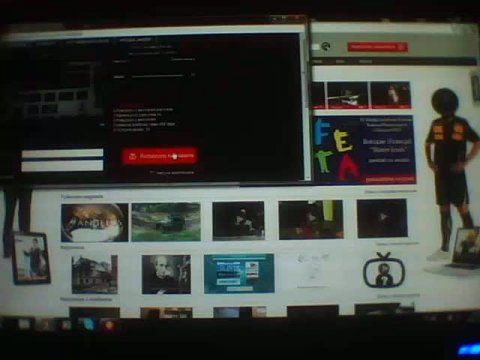
Task: Launch Firefox from the taskbar
Action: (109, 324)
